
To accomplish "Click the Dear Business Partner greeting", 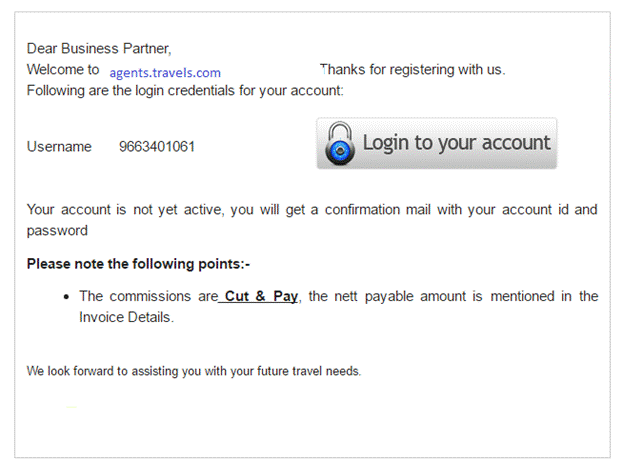I will point(99,49).
